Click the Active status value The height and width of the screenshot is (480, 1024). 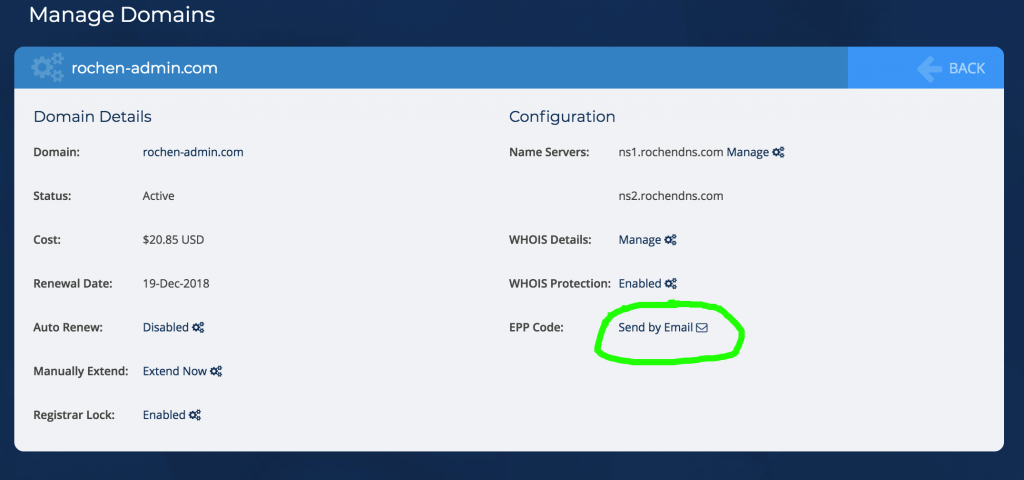[158, 196]
